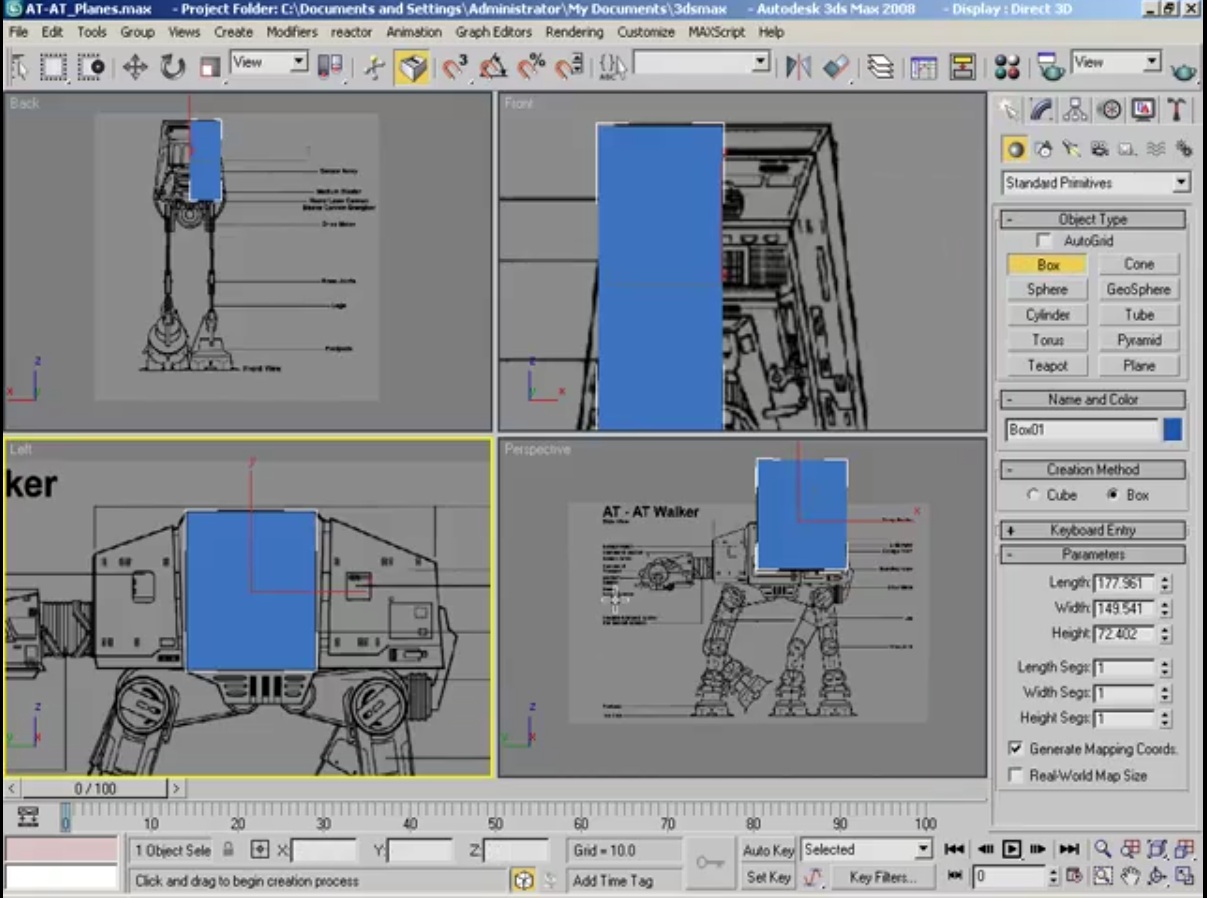This screenshot has width=1207, height=898.
Task: Open the reference coordinate system View dropdown
Action: tap(269, 62)
